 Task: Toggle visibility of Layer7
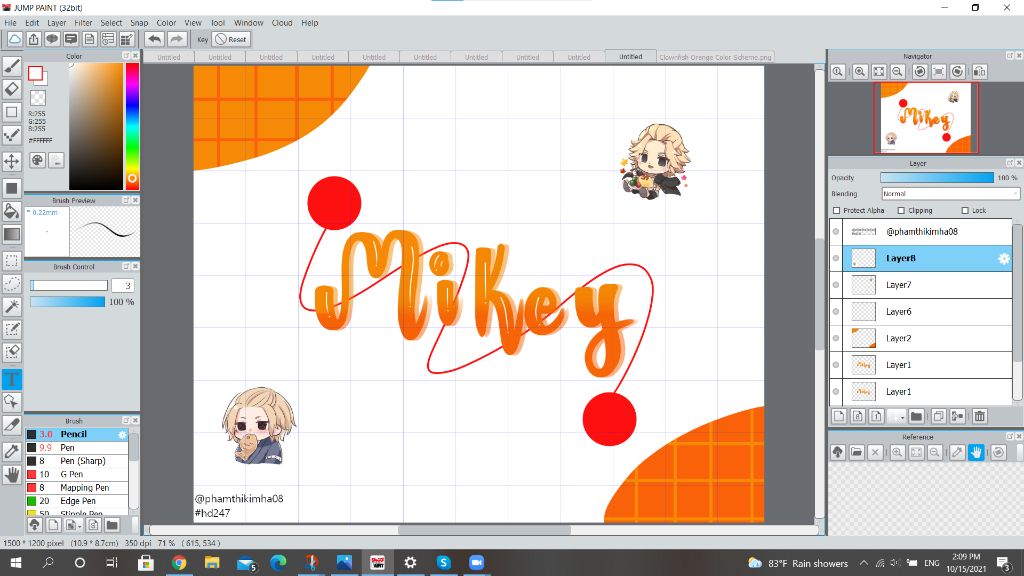[x=836, y=285]
